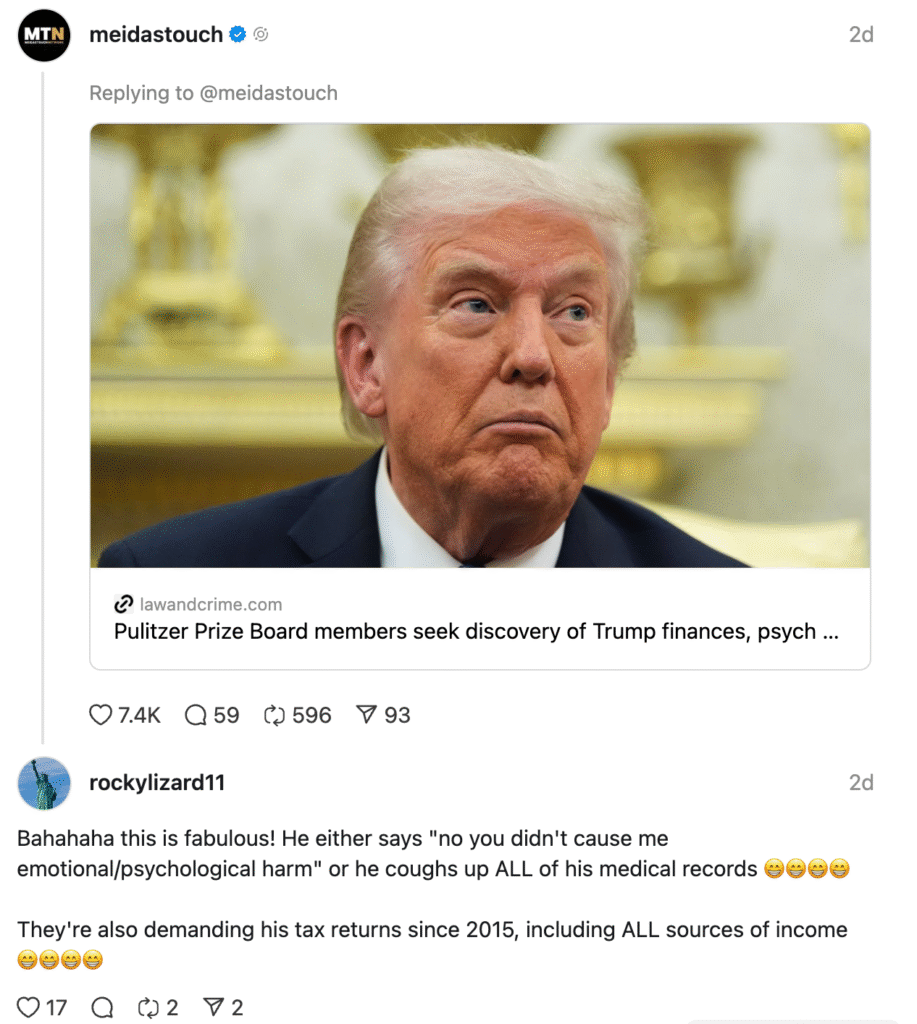
Task: Open the MTN meidastouch profile avatar
Action: (44, 35)
